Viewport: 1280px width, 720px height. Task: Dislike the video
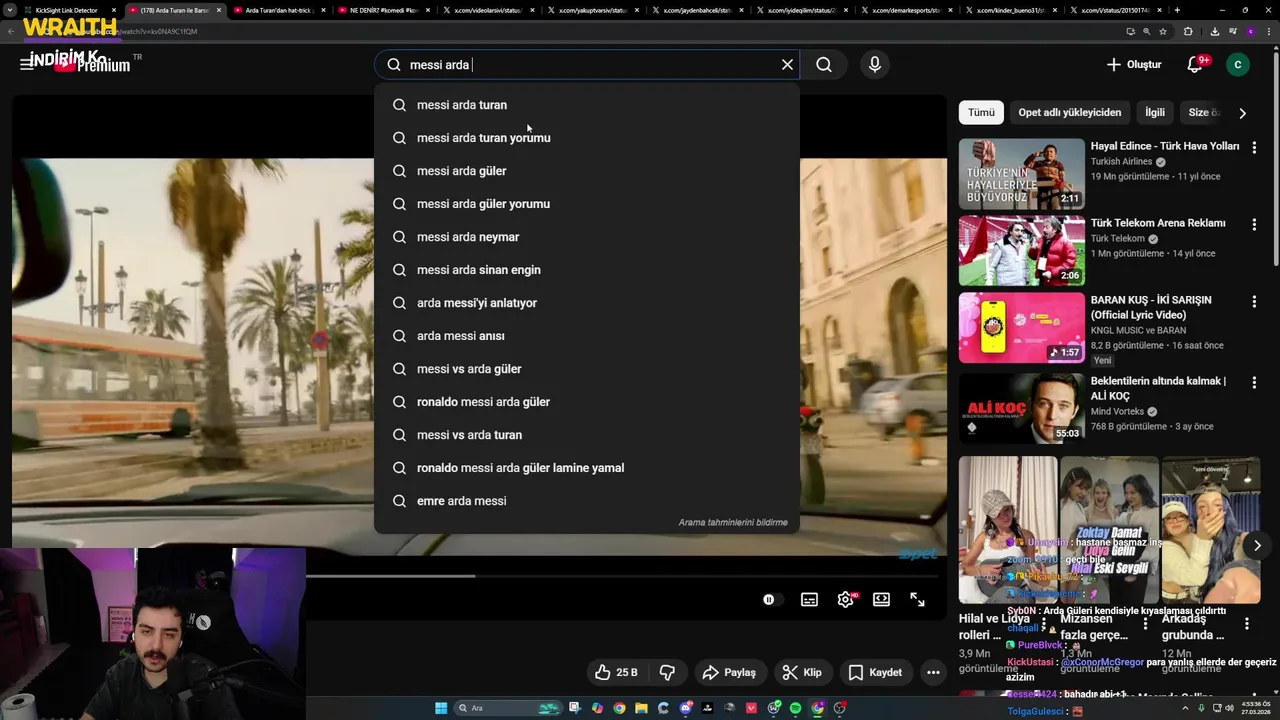[x=667, y=672]
